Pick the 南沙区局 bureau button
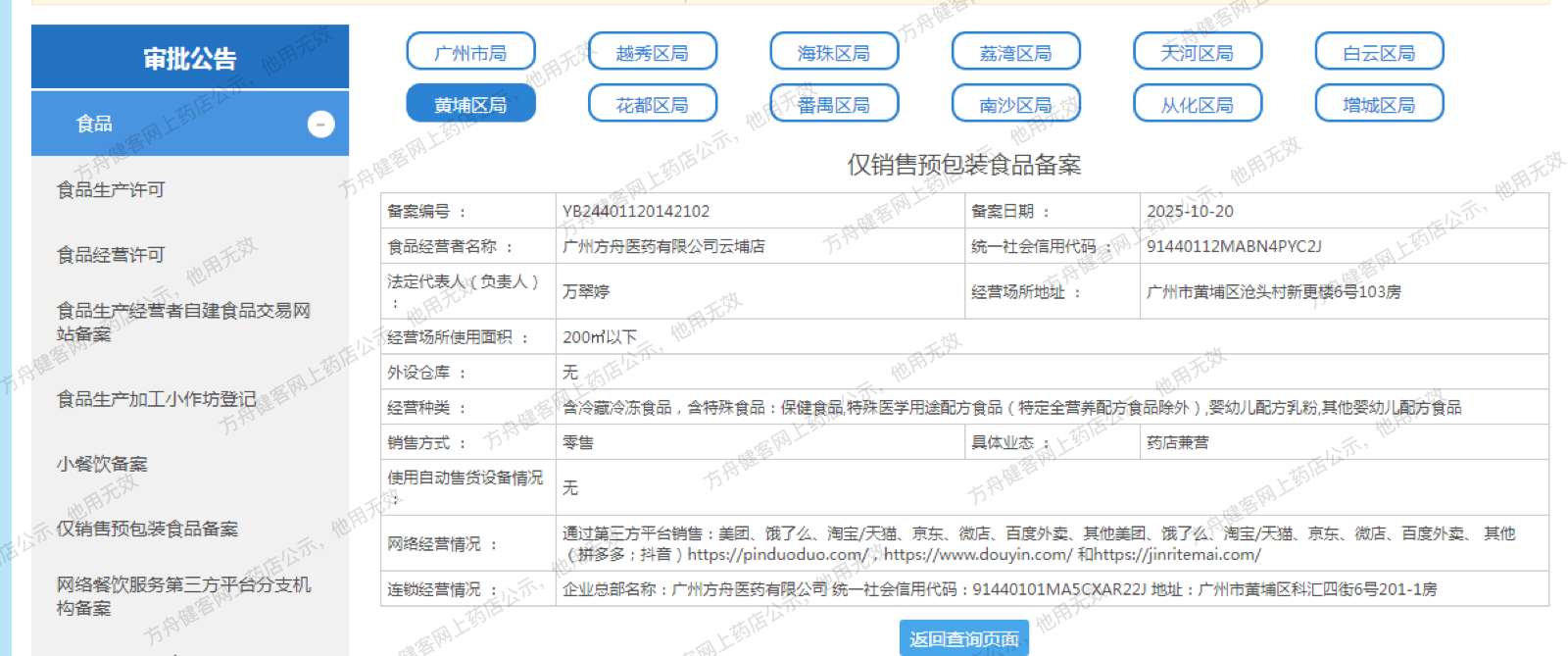The width and height of the screenshot is (1568, 656). 1015,104
